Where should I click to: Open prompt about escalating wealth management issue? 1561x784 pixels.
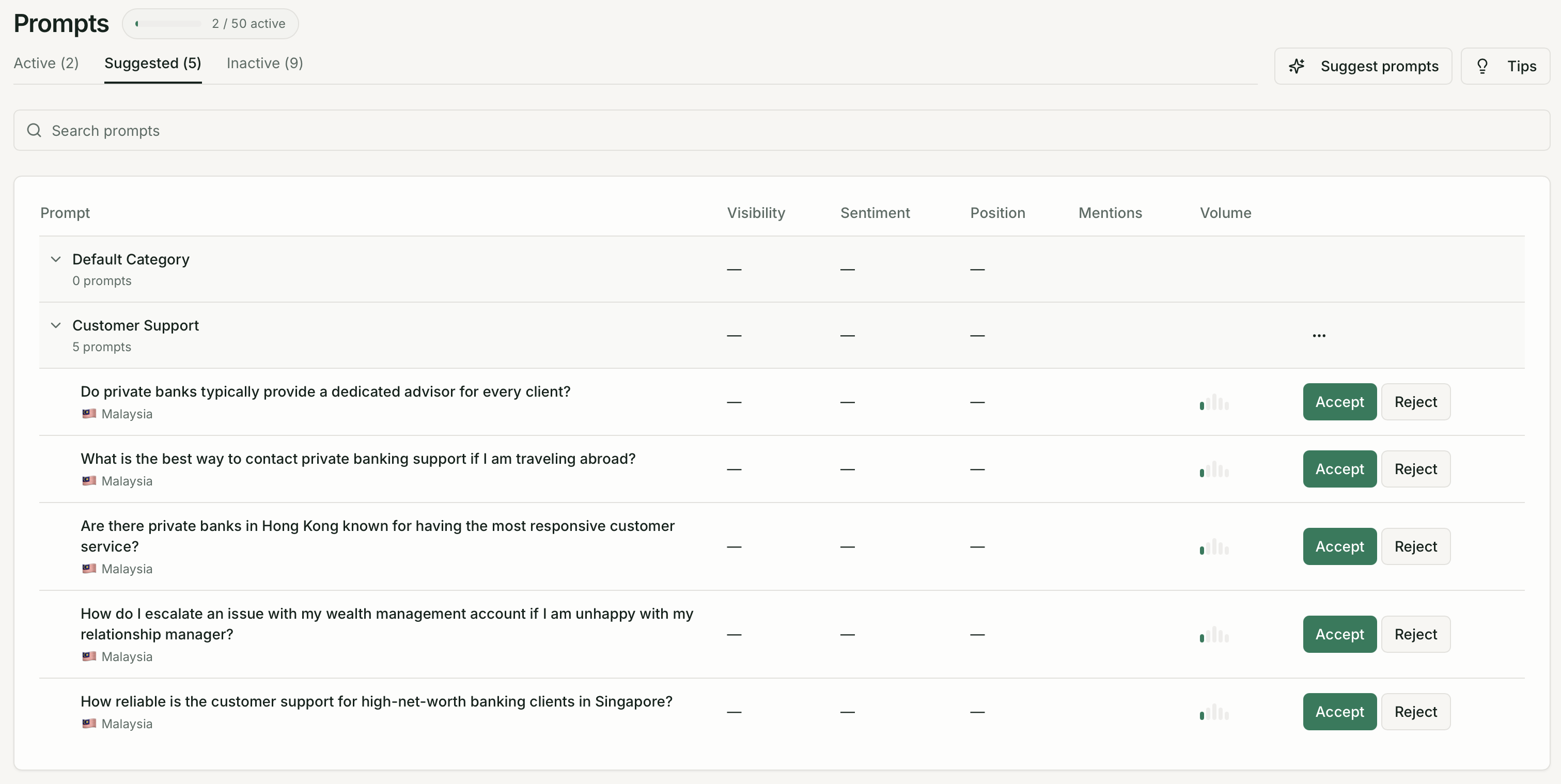[x=386, y=624]
